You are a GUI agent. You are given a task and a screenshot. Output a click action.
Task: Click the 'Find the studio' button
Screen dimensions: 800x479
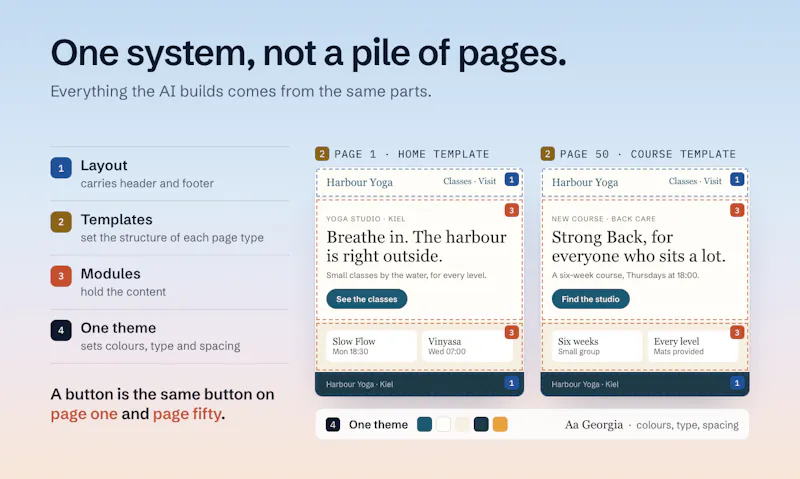tap(590, 299)
